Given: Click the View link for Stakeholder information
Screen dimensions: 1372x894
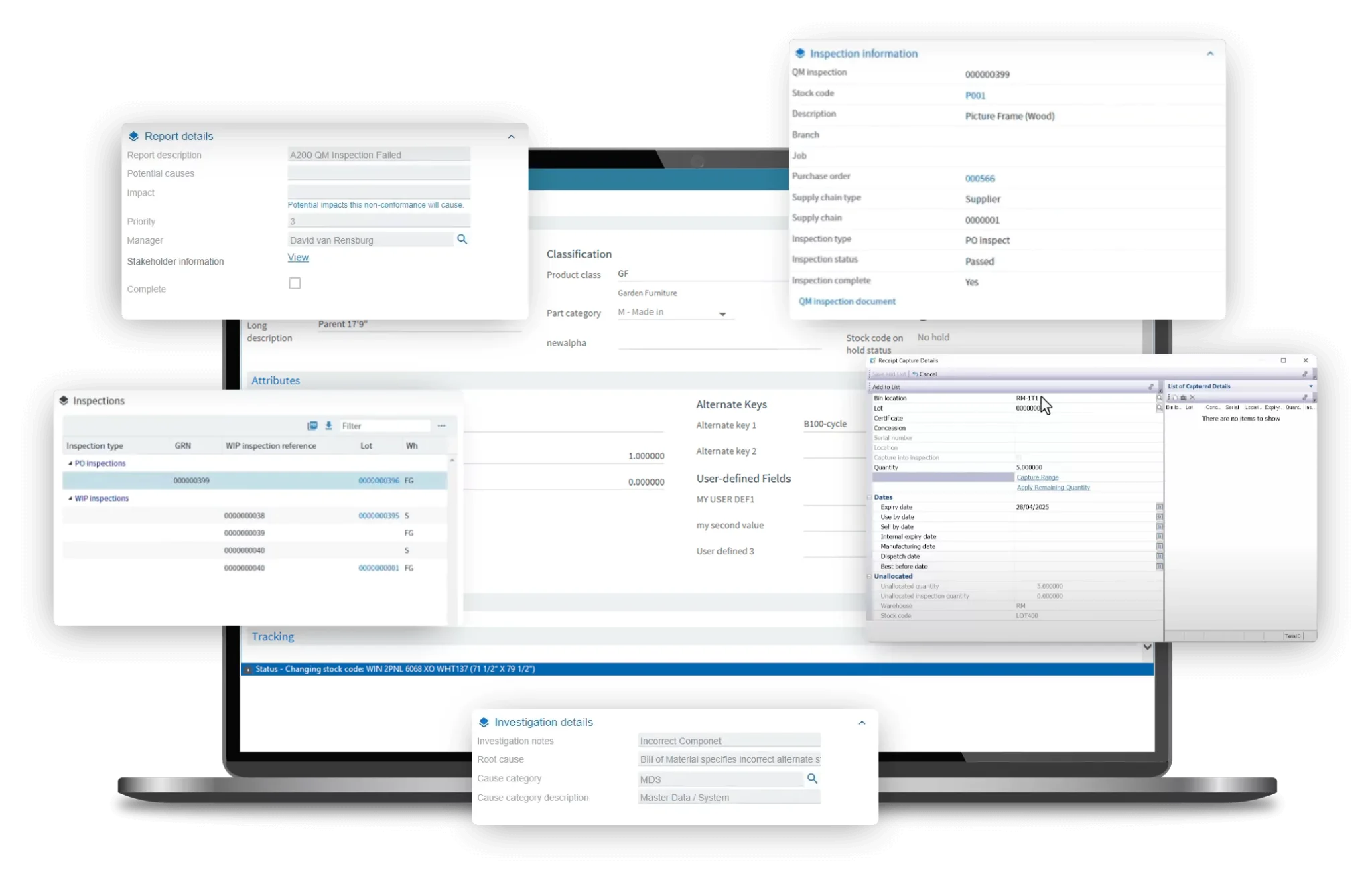Looking at the screenshot, I should click(297, 257).
